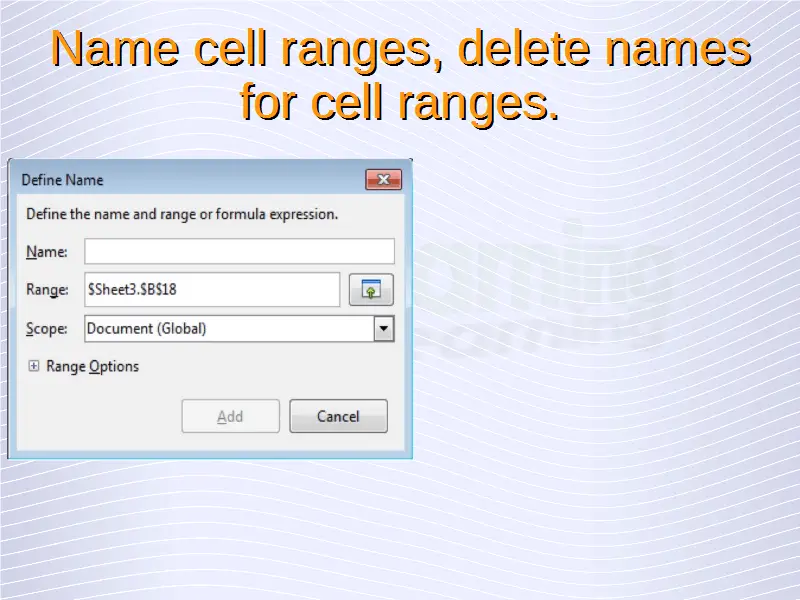The height and width of the screenshot is (600, 800).
Task: Focus the Range field showing $Sheet3.$B$18
Action: coord(212,290)
